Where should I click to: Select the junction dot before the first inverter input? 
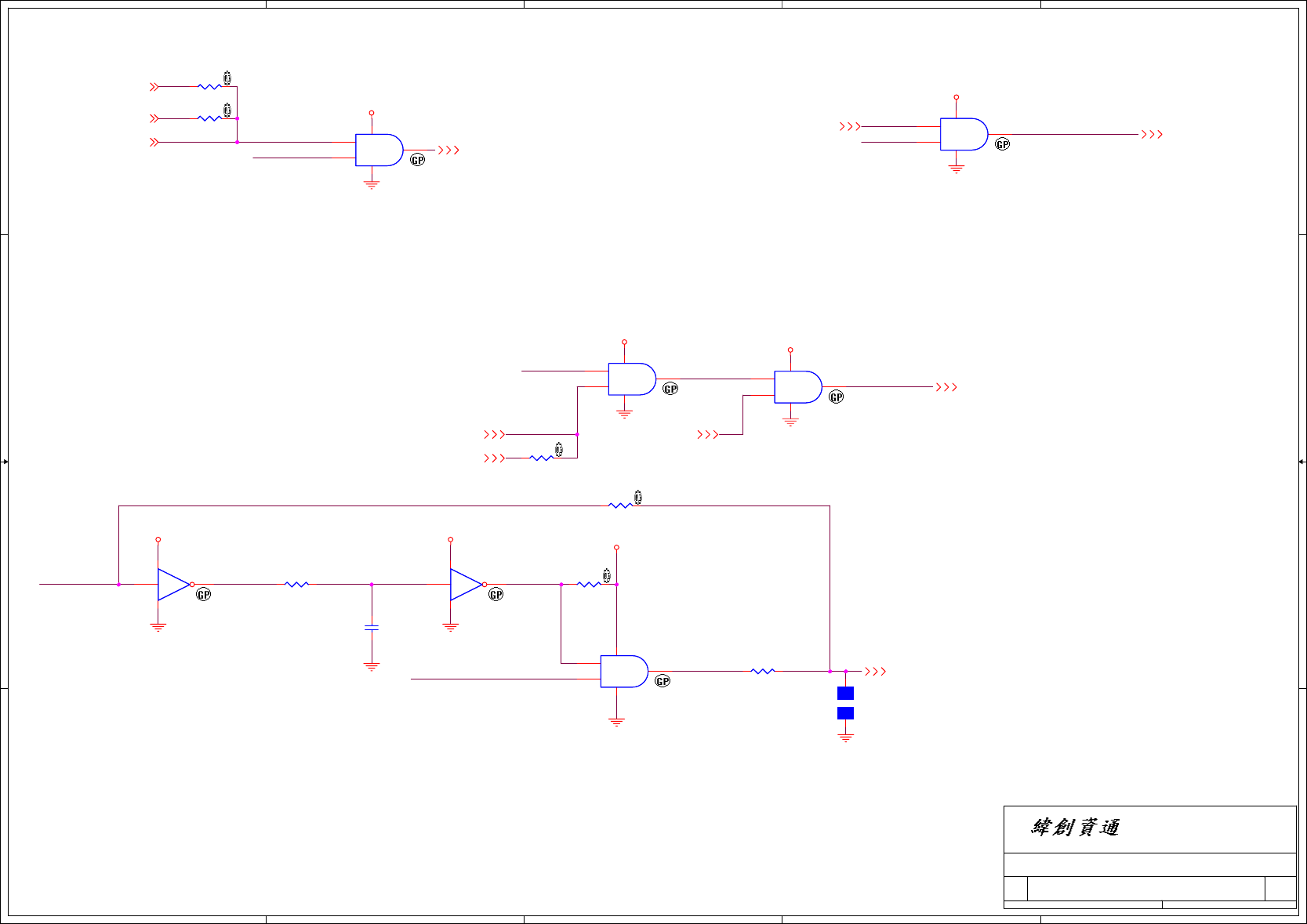tap(118, 585)
